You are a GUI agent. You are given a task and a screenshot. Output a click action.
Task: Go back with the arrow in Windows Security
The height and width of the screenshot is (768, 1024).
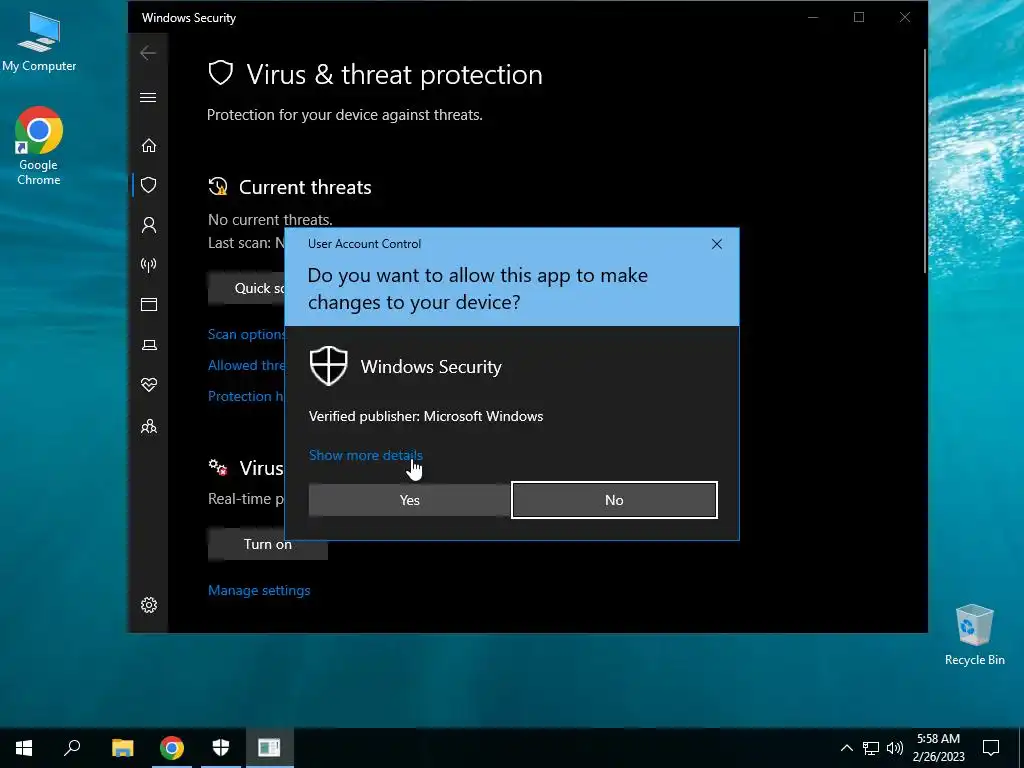pos(148,53)
